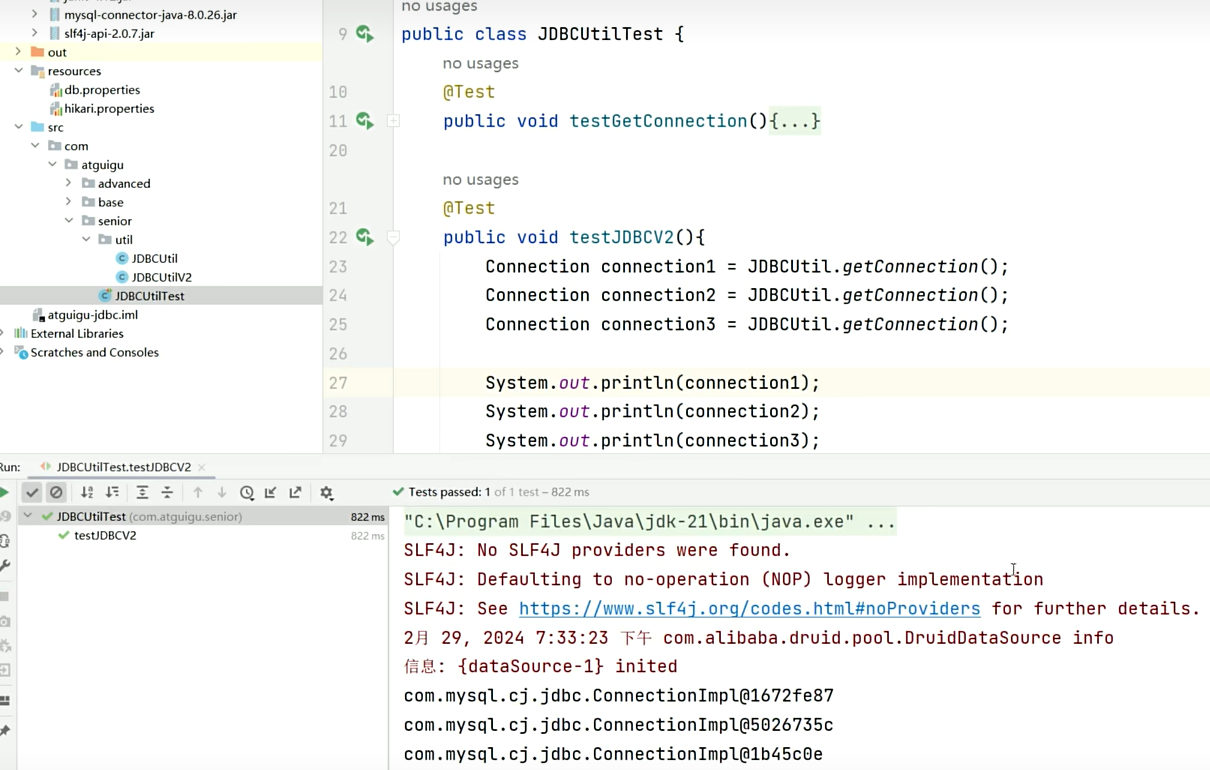
Task: Pin the Run tab with pin icon
Action: tap(5, 731)
